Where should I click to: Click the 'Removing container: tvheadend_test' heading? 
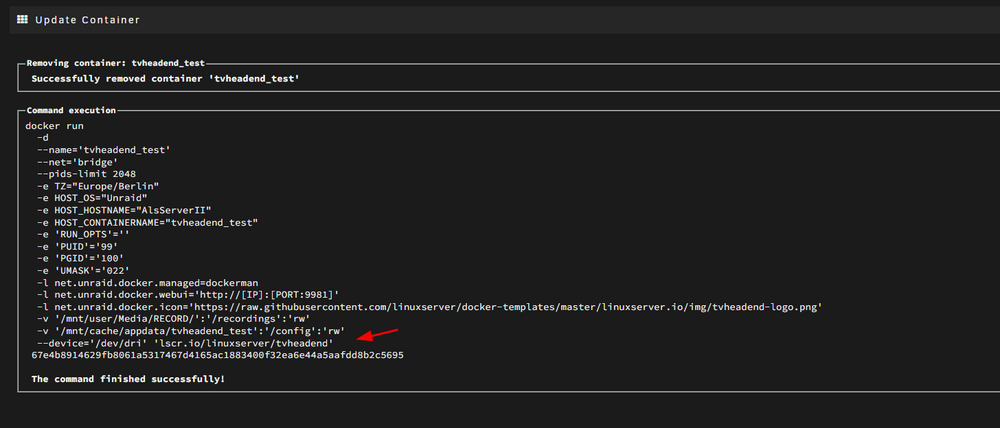[115, 63]
